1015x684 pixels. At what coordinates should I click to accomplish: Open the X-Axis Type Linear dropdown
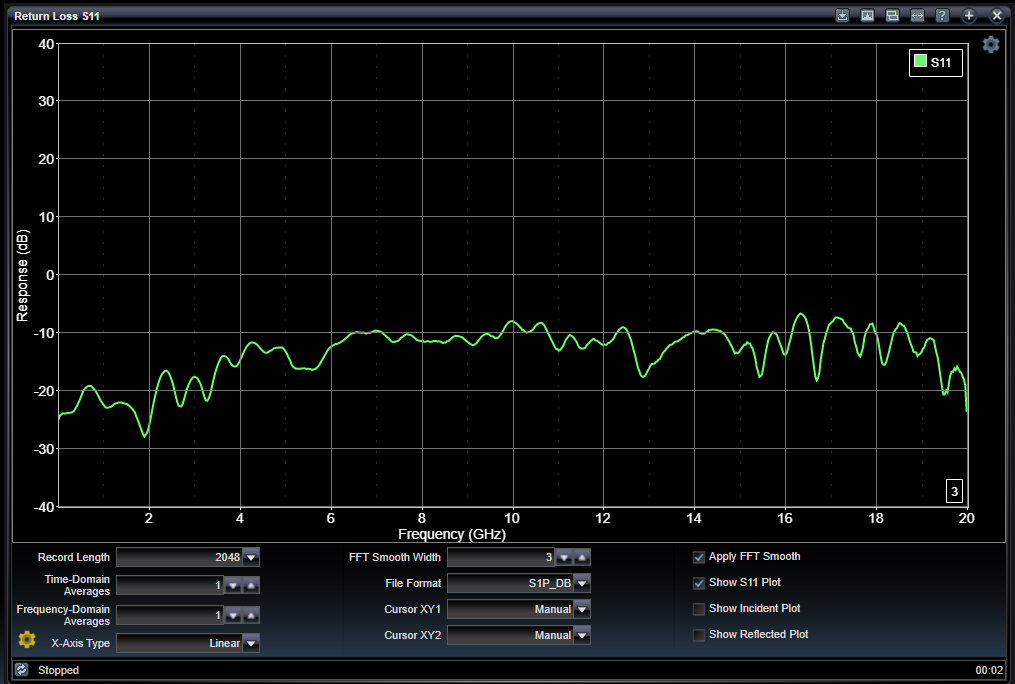(251, 643)
